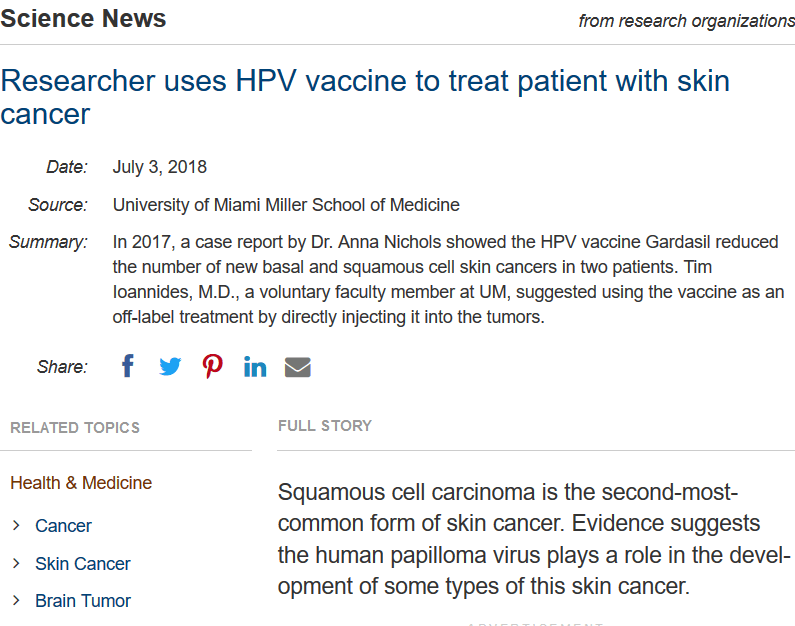Viewport: 795px width, 626px height.
Task: Open the Health & Medicine category
Action: click(x=81, y=483)
